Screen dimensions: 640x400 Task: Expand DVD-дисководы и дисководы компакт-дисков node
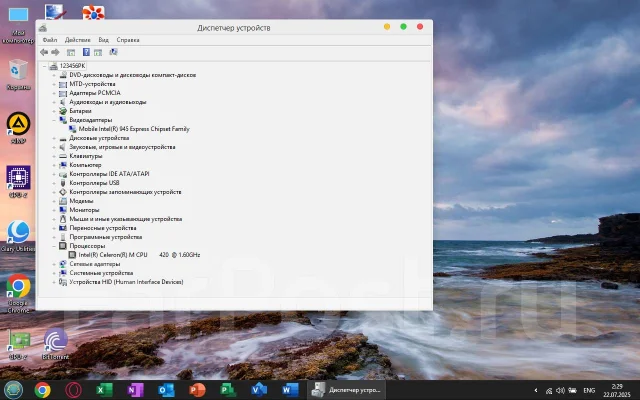[x=54, y=75]
